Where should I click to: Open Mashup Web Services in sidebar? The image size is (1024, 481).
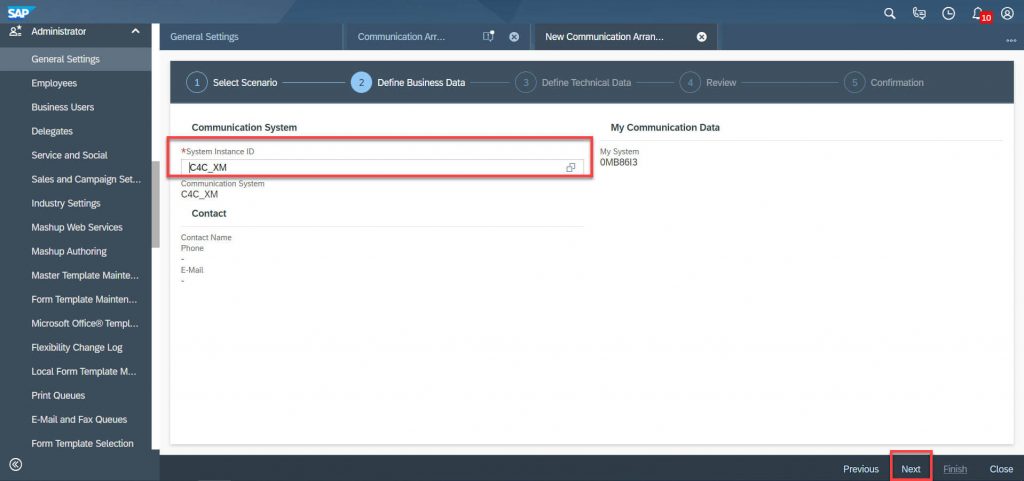tap(76, 227)
